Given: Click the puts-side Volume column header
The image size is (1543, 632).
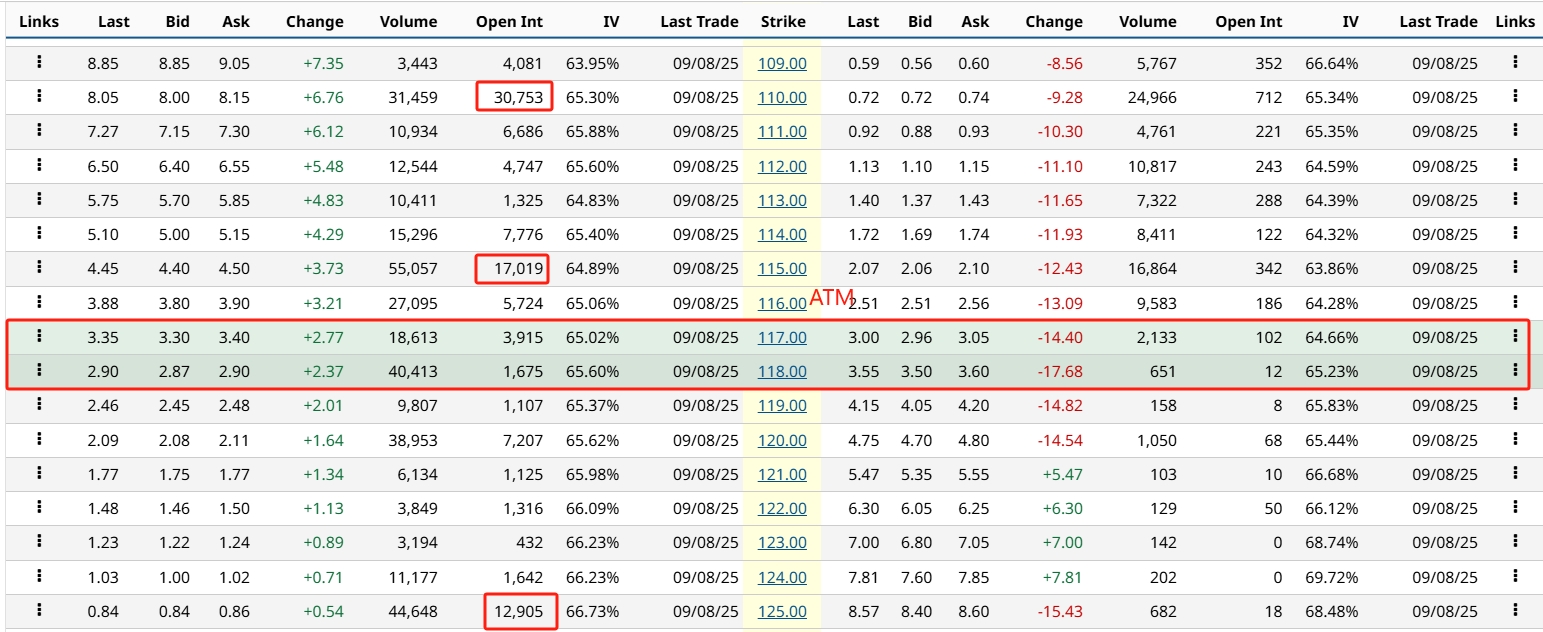Looking at the screenshot, I should coord(1148,21).
